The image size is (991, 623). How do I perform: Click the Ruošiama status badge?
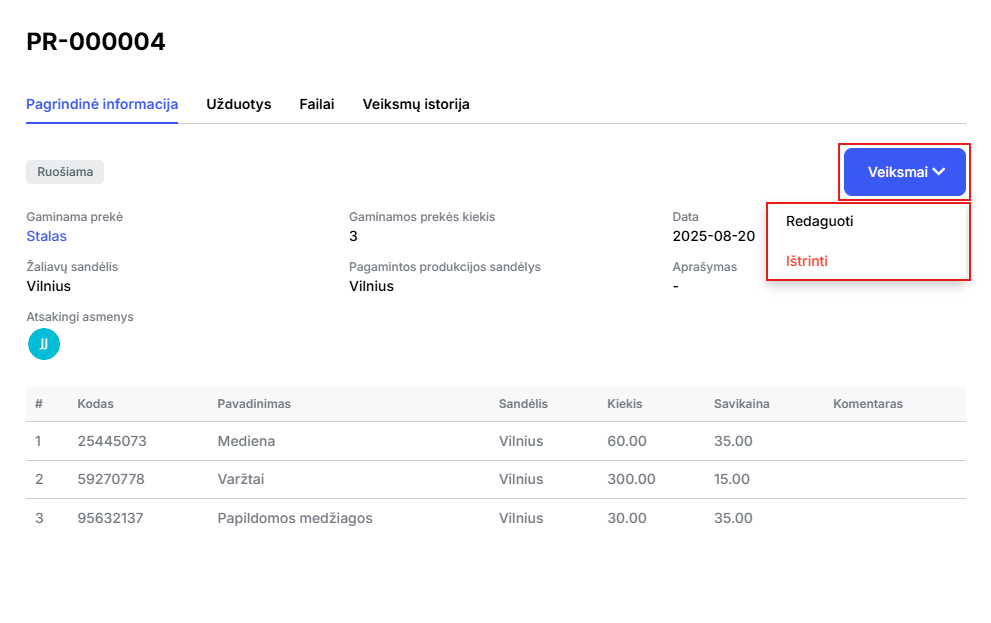click(x=65, y=172)
